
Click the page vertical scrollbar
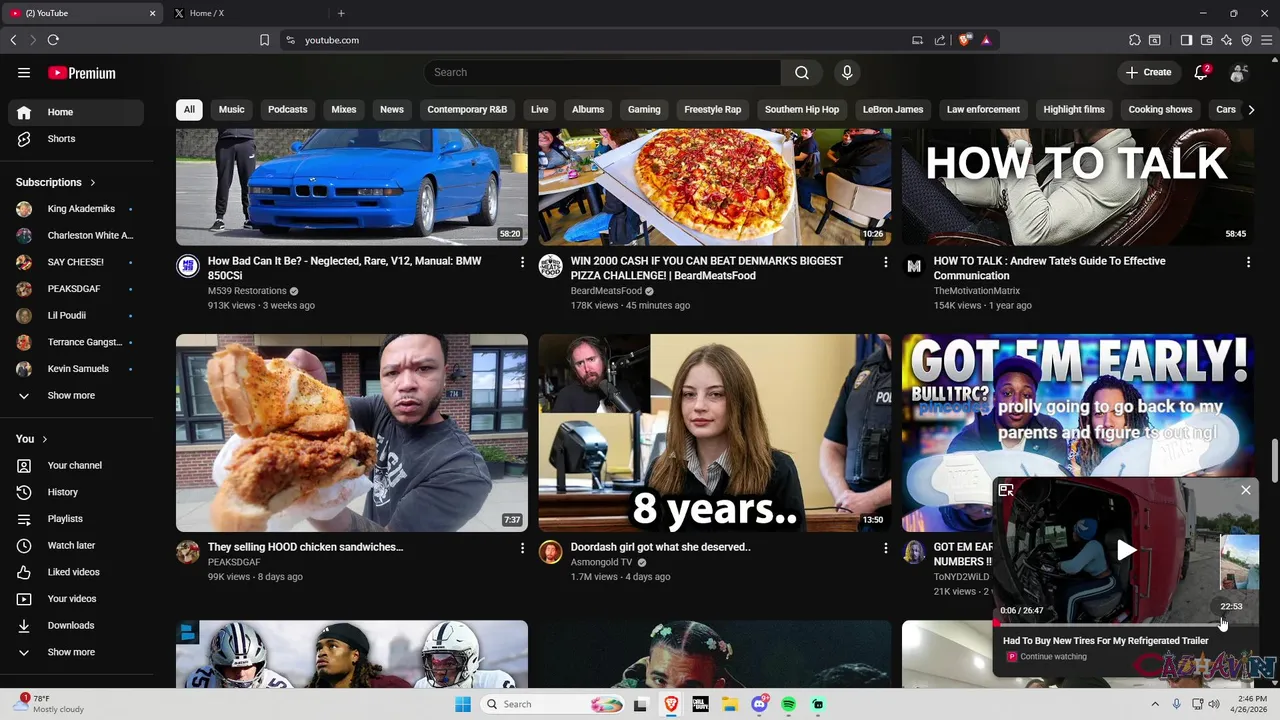pyautogui.click(x=1274, y=460)
